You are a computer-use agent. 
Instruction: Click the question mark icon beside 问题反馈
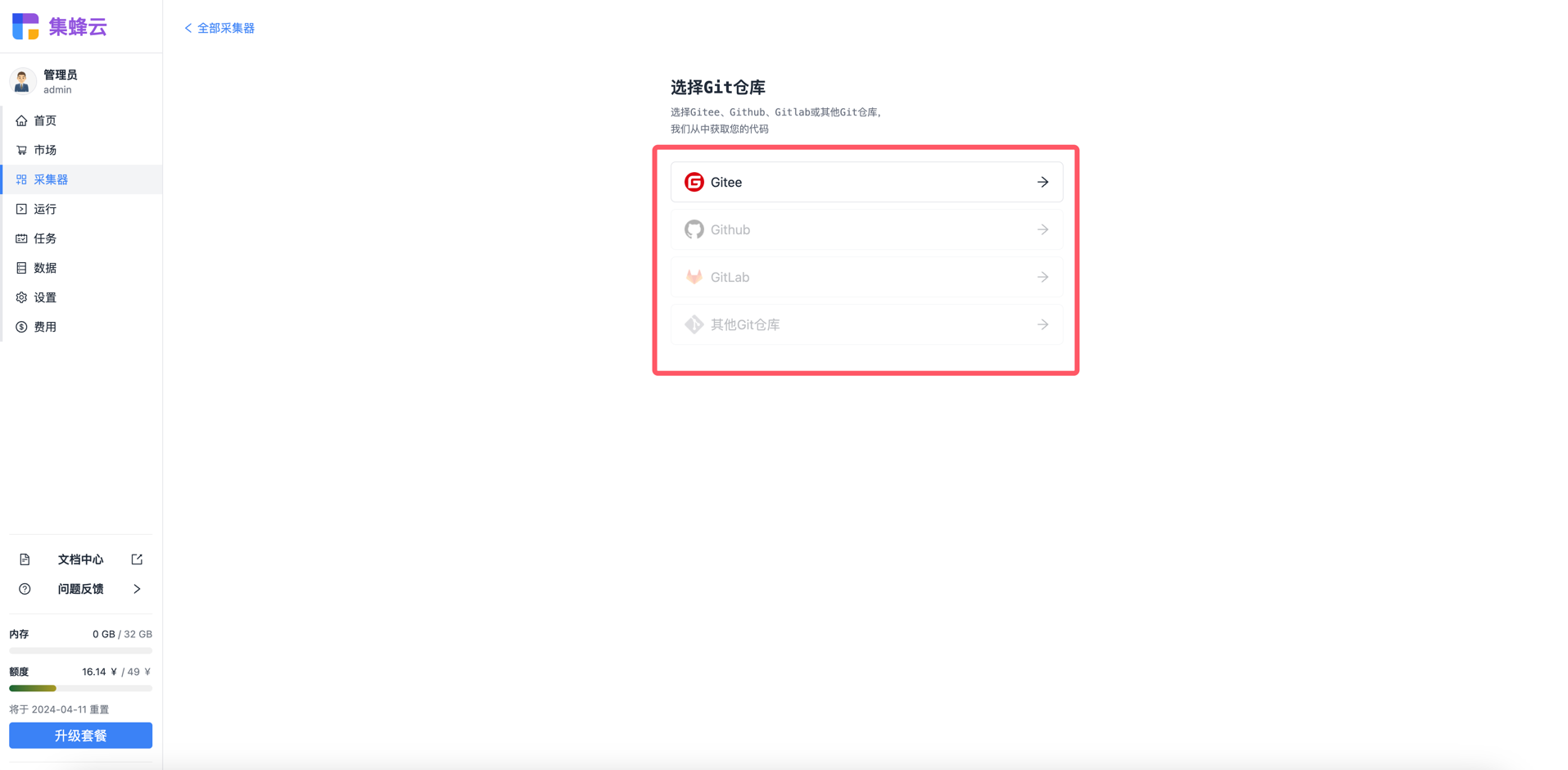[x=25, y=589]
